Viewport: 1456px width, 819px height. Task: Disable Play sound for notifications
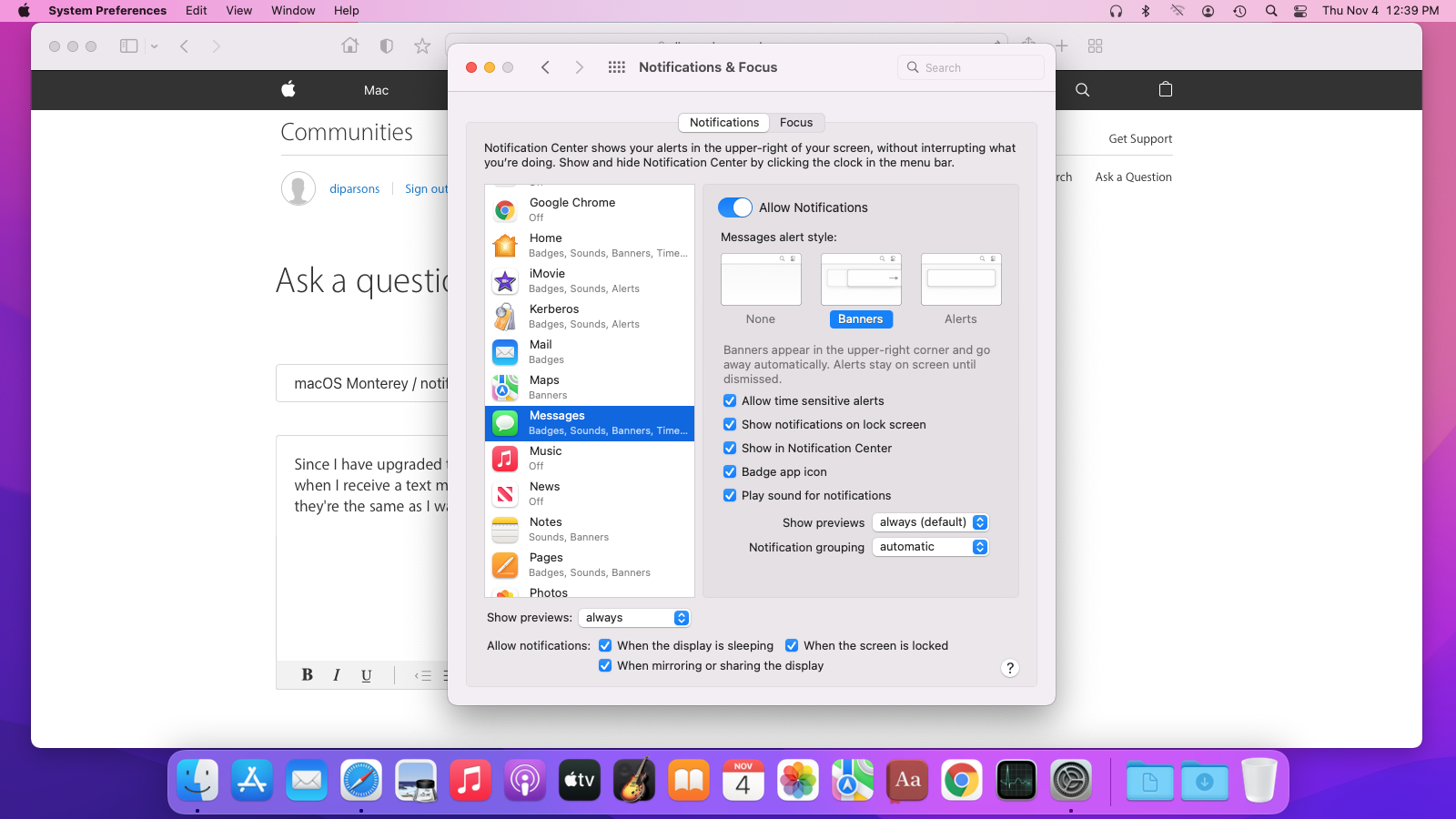[730, 495]
